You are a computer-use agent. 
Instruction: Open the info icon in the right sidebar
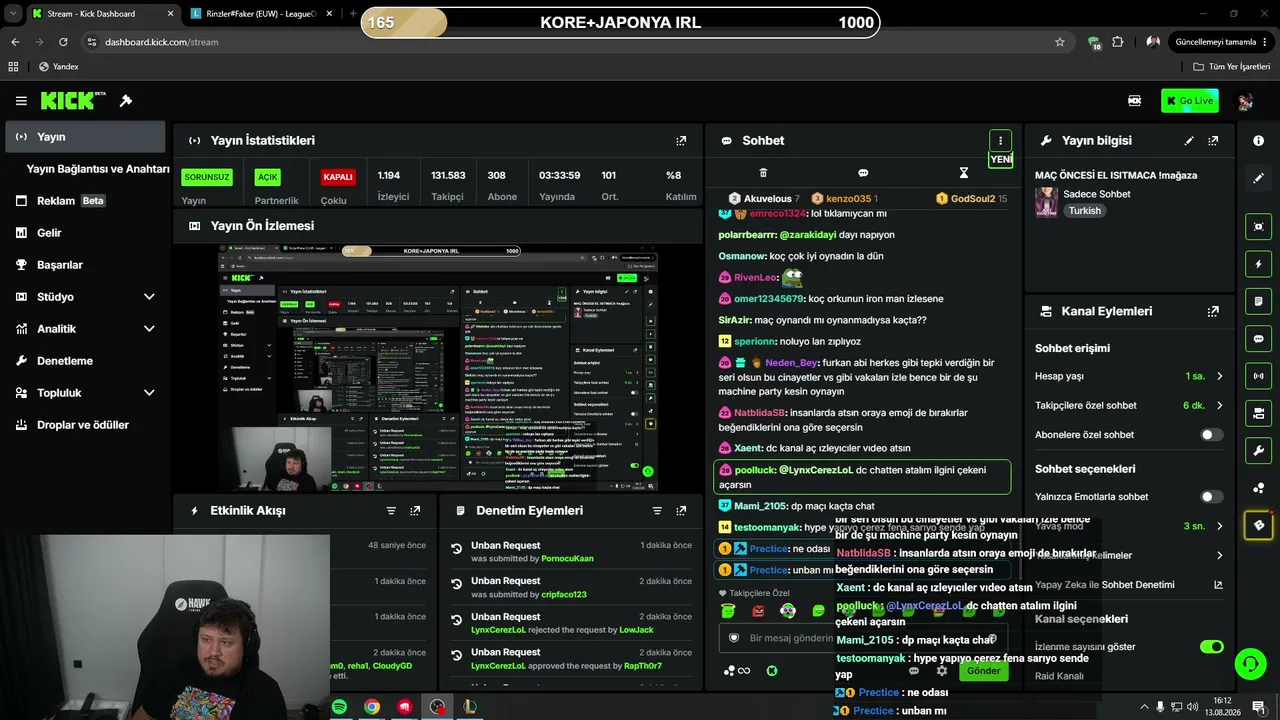point(1259,141)
